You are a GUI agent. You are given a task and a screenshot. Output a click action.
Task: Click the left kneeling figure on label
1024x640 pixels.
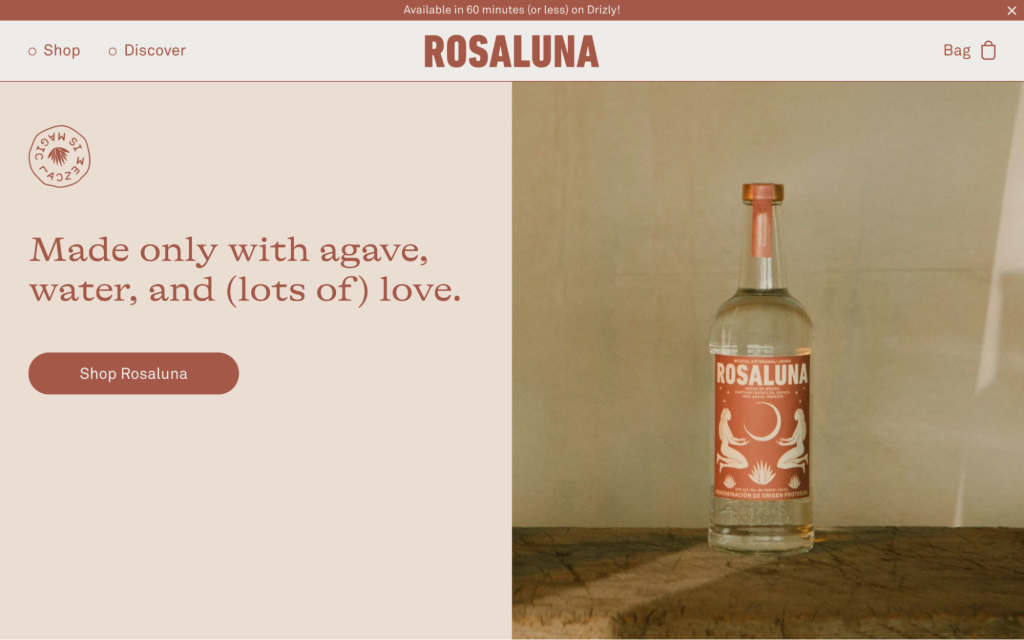(733, 440)
